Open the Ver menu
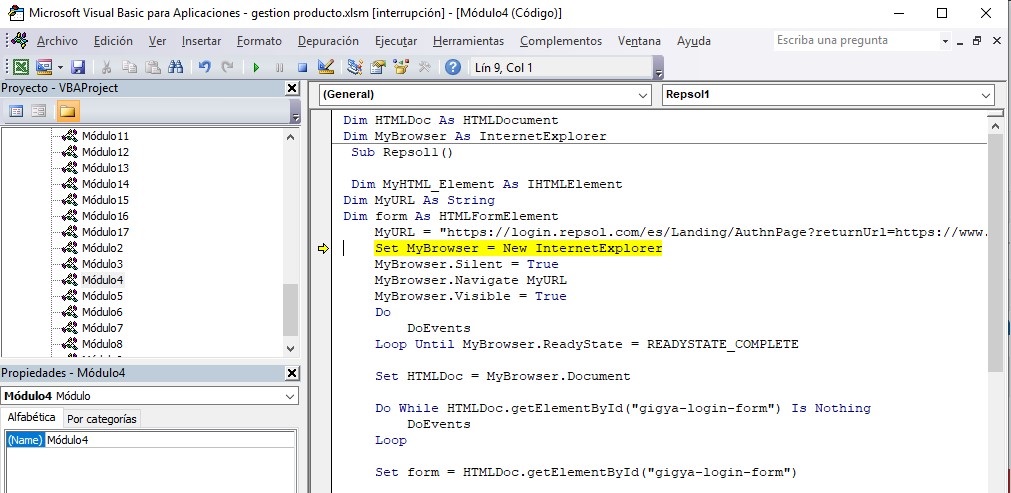1011x493 pixels. click(157, 41)
